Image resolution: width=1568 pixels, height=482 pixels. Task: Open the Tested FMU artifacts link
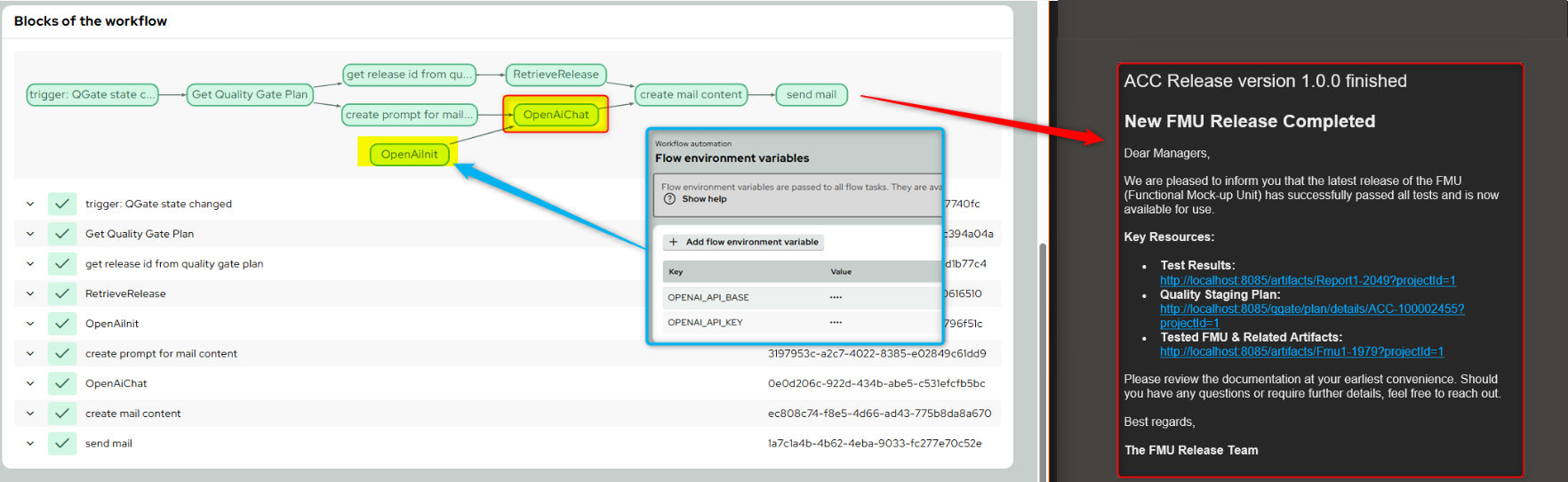coord(1301,351)
